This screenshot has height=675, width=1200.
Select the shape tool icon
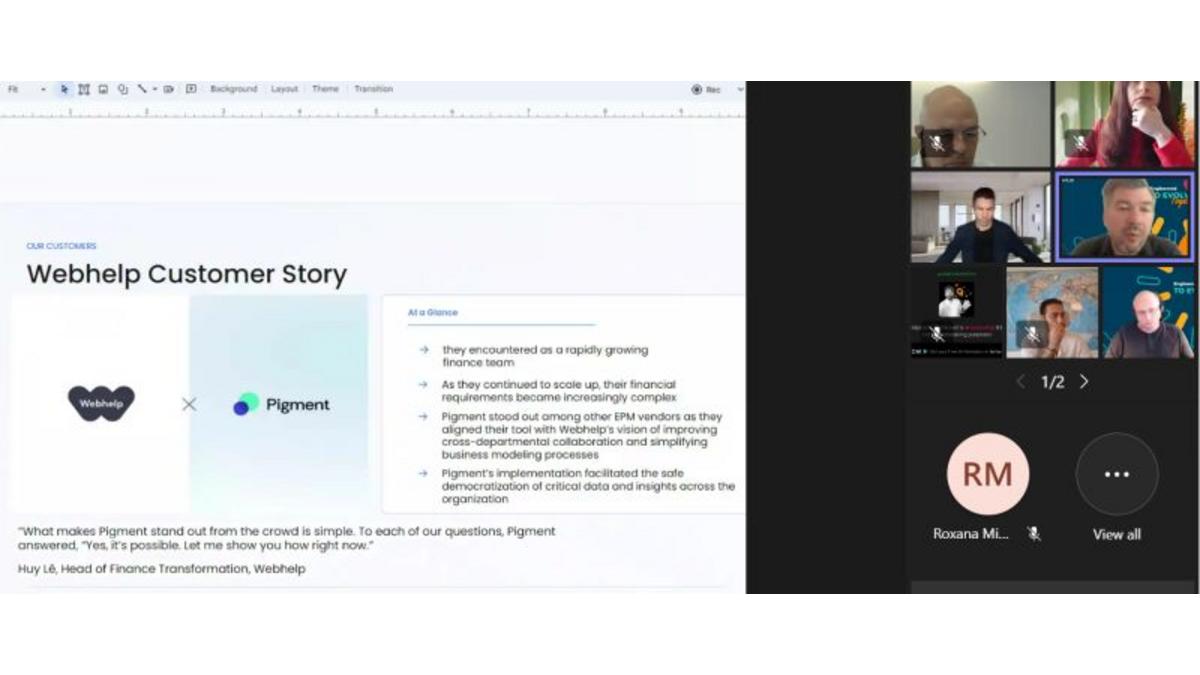pyautogui.click(x=123, y=89)
